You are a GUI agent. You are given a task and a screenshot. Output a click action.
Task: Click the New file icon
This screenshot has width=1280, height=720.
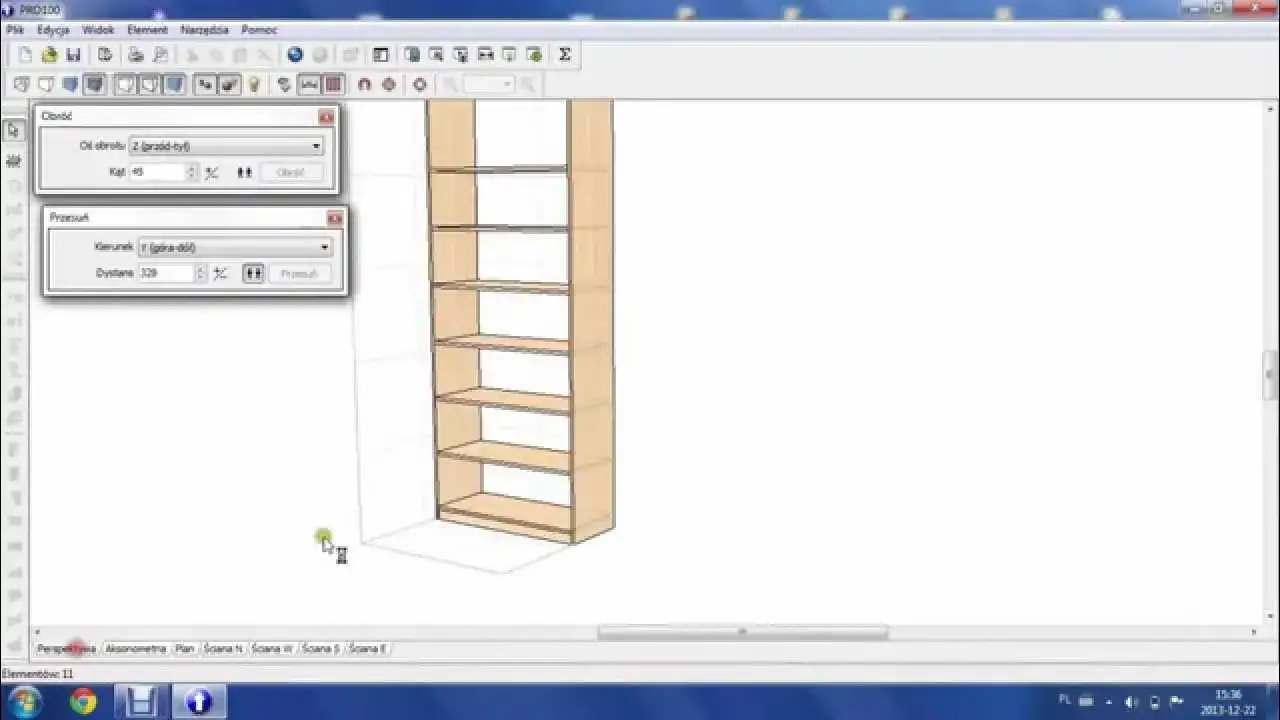(x=25, y=55)
